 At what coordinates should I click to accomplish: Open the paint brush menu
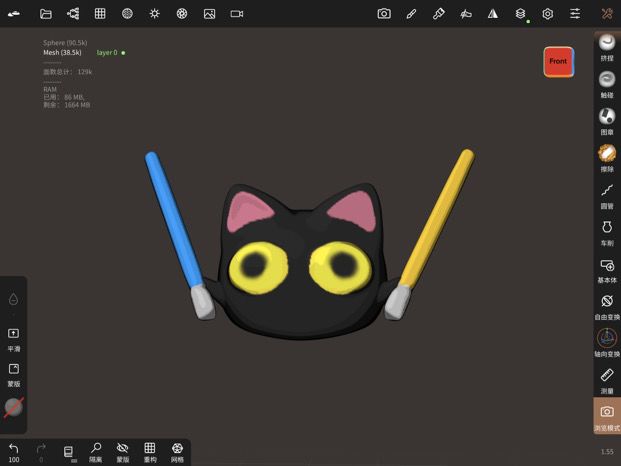point(438,14)
